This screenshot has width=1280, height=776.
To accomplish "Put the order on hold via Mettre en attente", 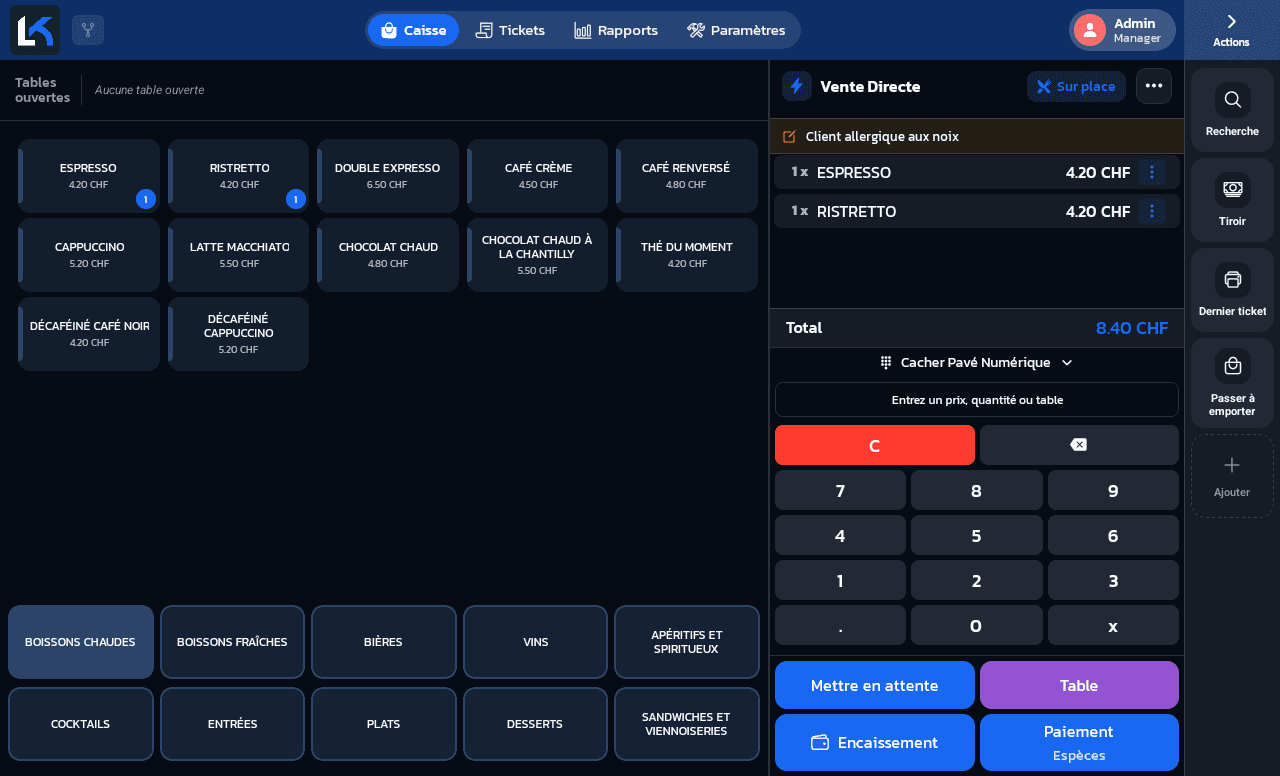I will (x=875, y=685).
